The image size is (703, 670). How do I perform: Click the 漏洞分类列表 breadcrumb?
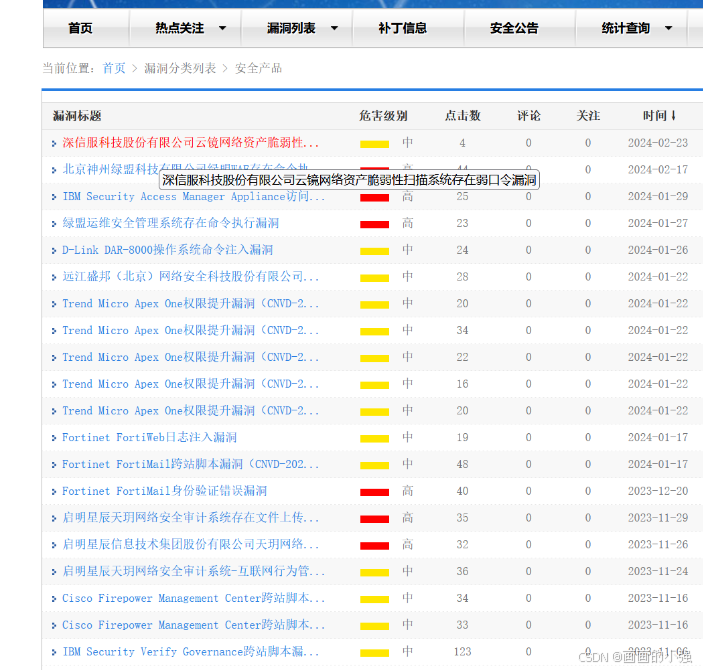click(x=180, y=68)
